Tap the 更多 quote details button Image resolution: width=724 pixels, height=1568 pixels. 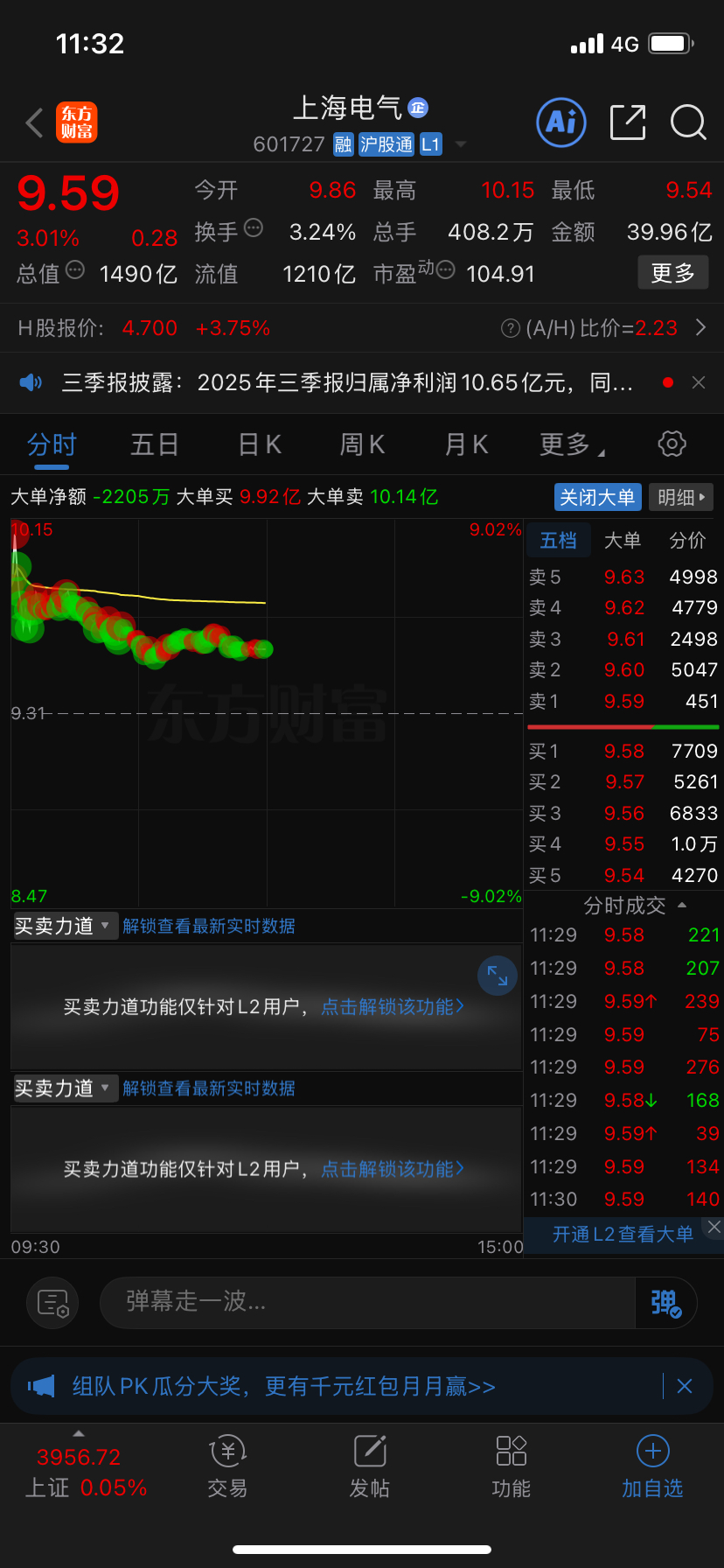point(673,273)
